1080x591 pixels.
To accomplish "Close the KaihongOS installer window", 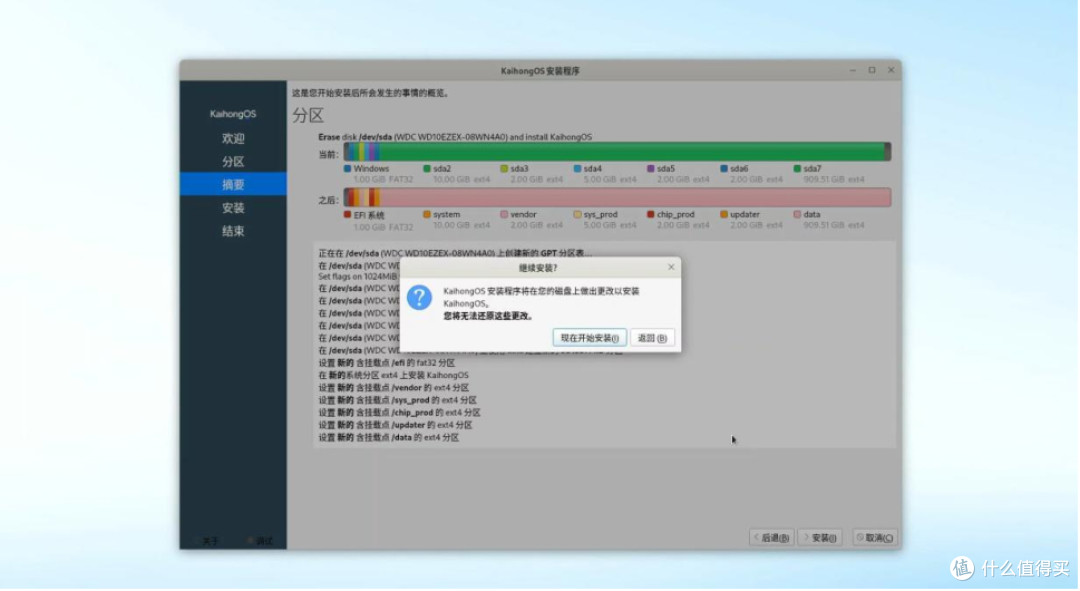I will point(891,70).
